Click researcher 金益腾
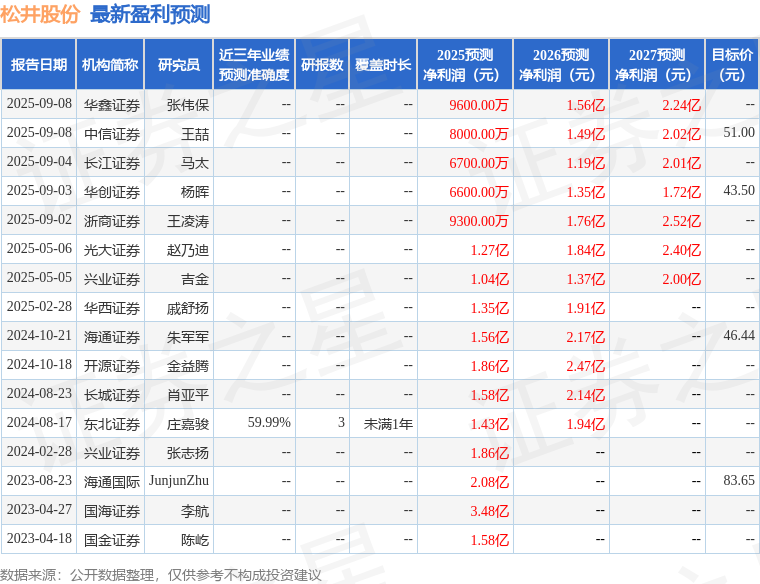This screenshot has height=584, width=760. pos(188,366)
